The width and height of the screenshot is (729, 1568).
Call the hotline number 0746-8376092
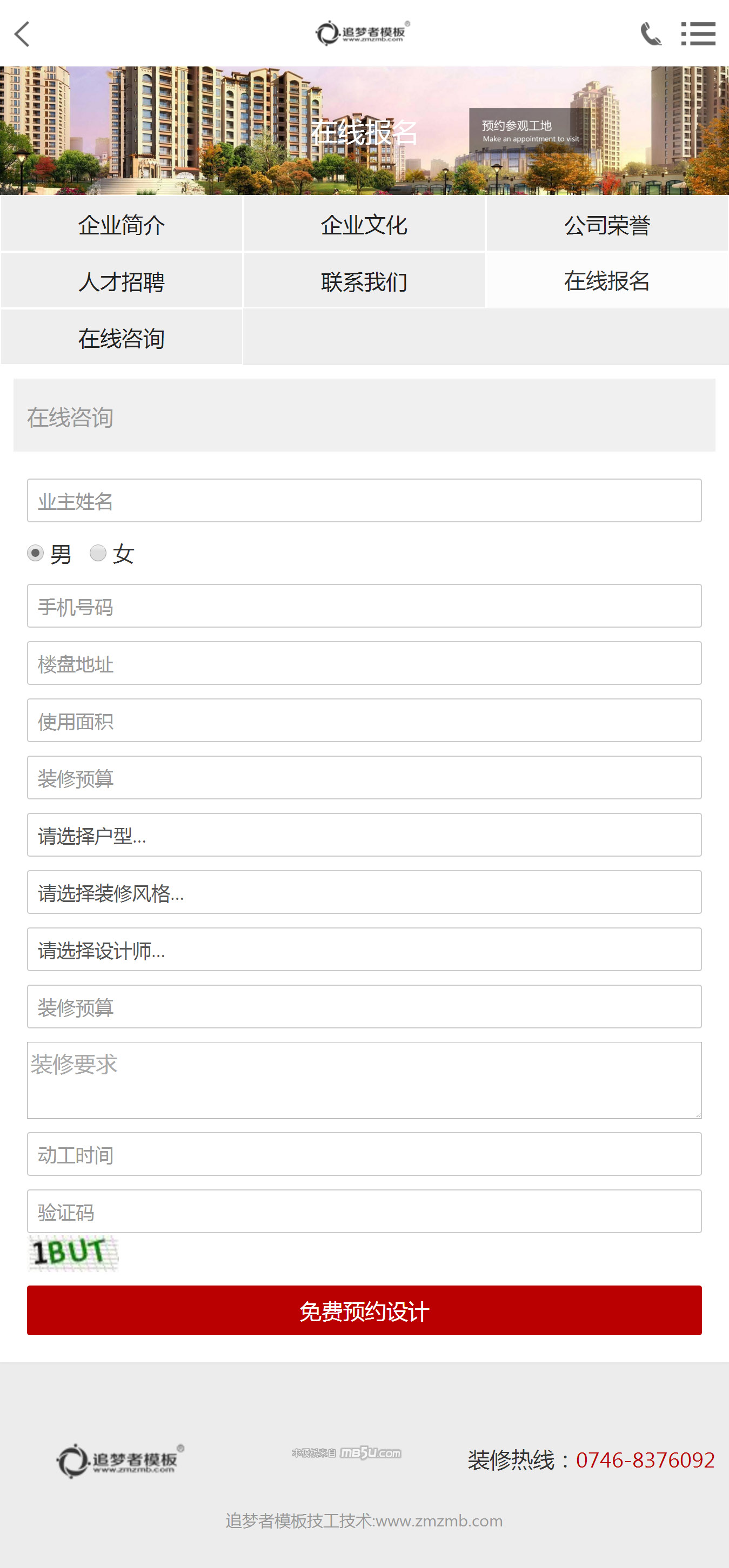tap(645, 1459)
